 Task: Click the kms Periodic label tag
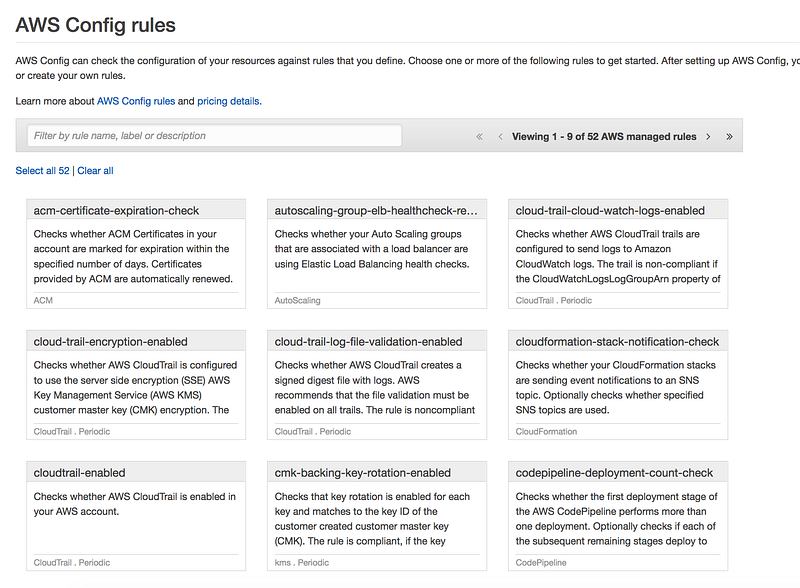pyautogui.click(x=303, y=563)
